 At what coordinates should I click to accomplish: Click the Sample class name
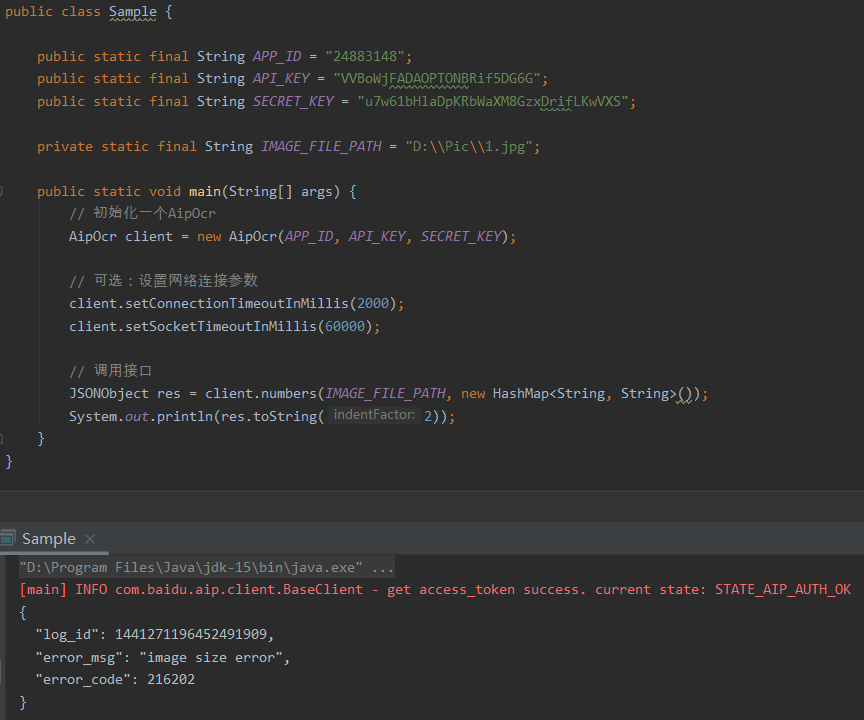pos(133,12)
